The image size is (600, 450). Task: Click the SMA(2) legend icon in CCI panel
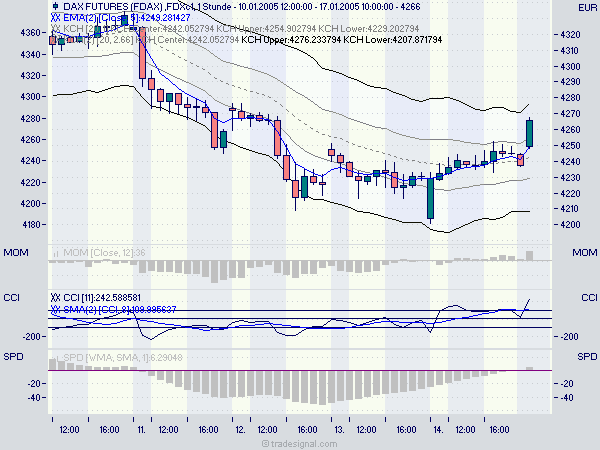click(55, 309)
